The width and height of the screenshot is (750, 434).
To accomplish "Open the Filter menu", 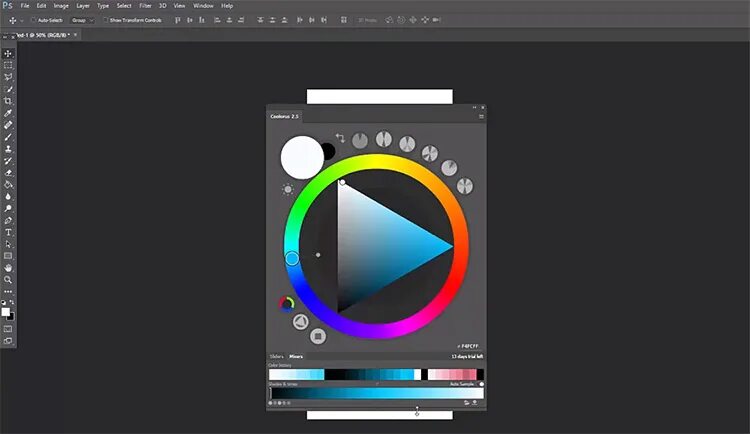I will point(145,6).
